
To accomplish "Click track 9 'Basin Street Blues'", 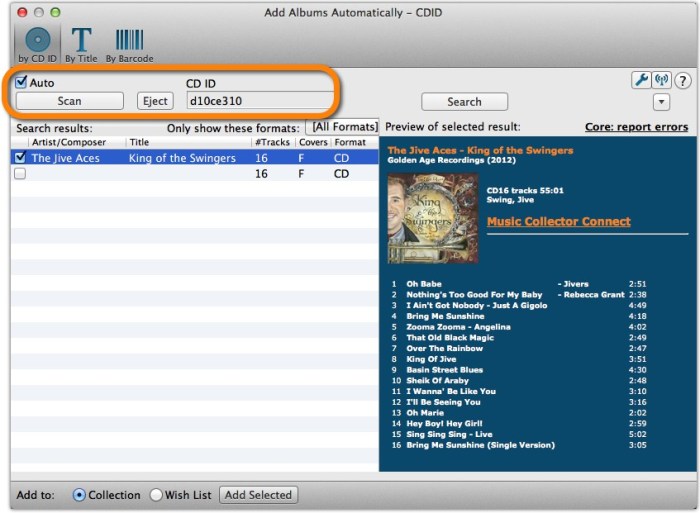I will point(445,370).
